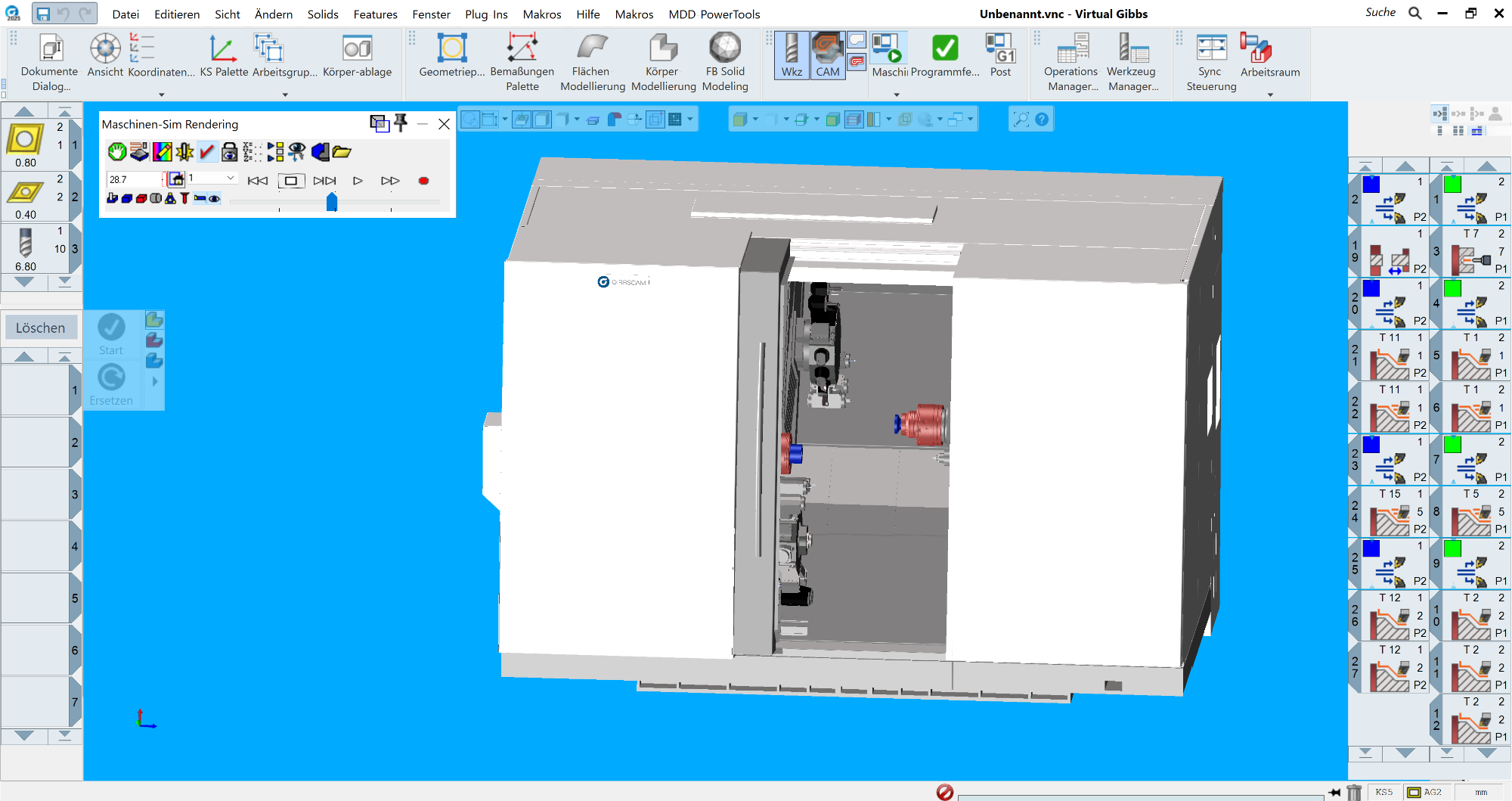Open the KS Palette tool
This screenshot has width=1512, height=801.
(224, 57)
